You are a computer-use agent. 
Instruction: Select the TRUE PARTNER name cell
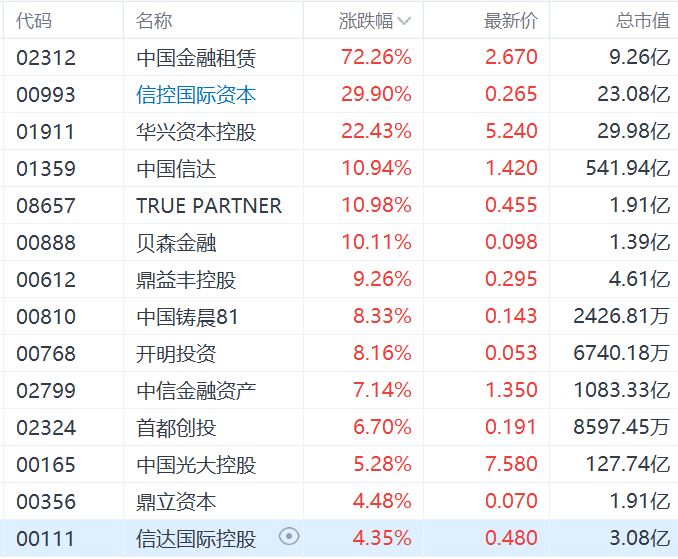(x=209, y=206)
